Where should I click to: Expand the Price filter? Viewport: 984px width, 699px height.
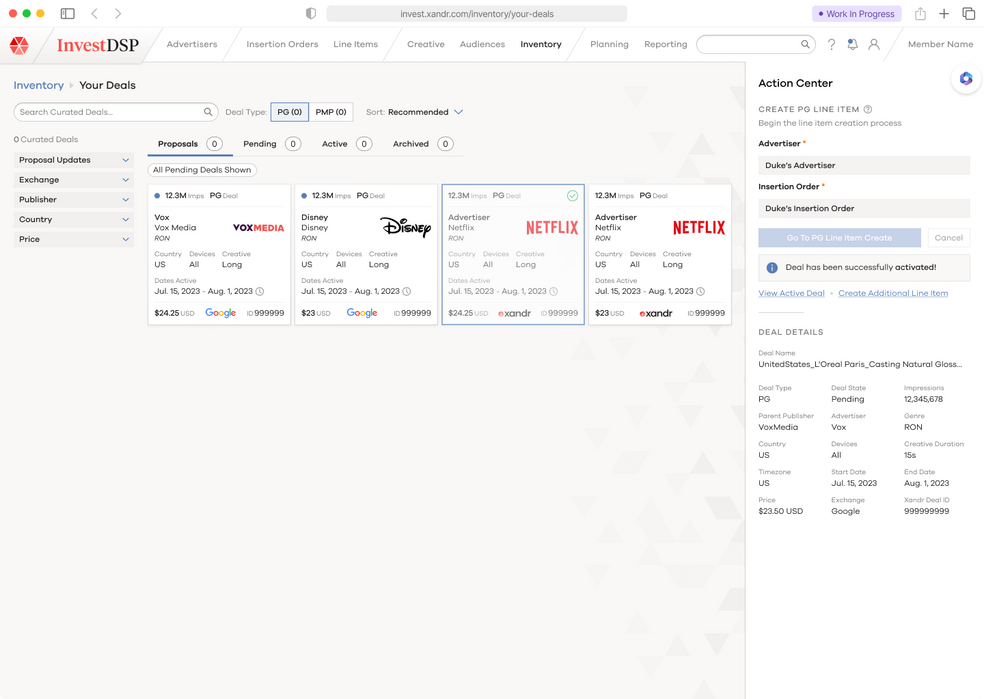74,239
